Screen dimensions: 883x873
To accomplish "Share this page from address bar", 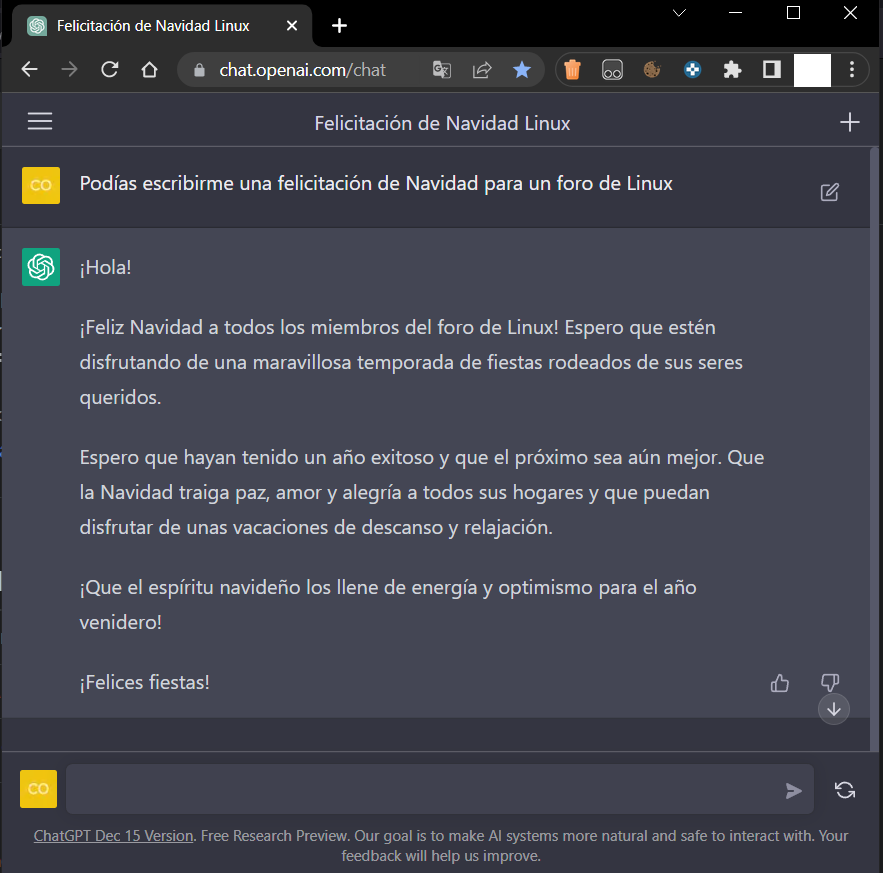I will [x=482, y=70].
